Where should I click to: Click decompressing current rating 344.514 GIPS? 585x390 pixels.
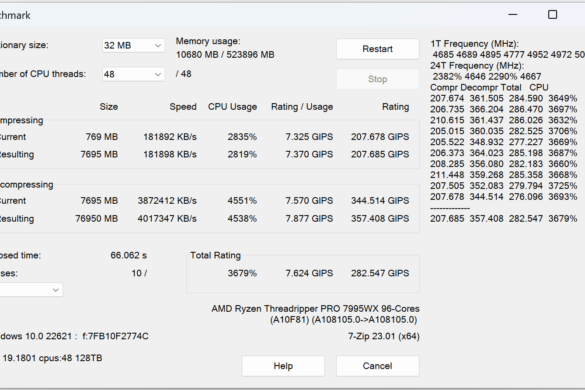click(x=380, y=201)
